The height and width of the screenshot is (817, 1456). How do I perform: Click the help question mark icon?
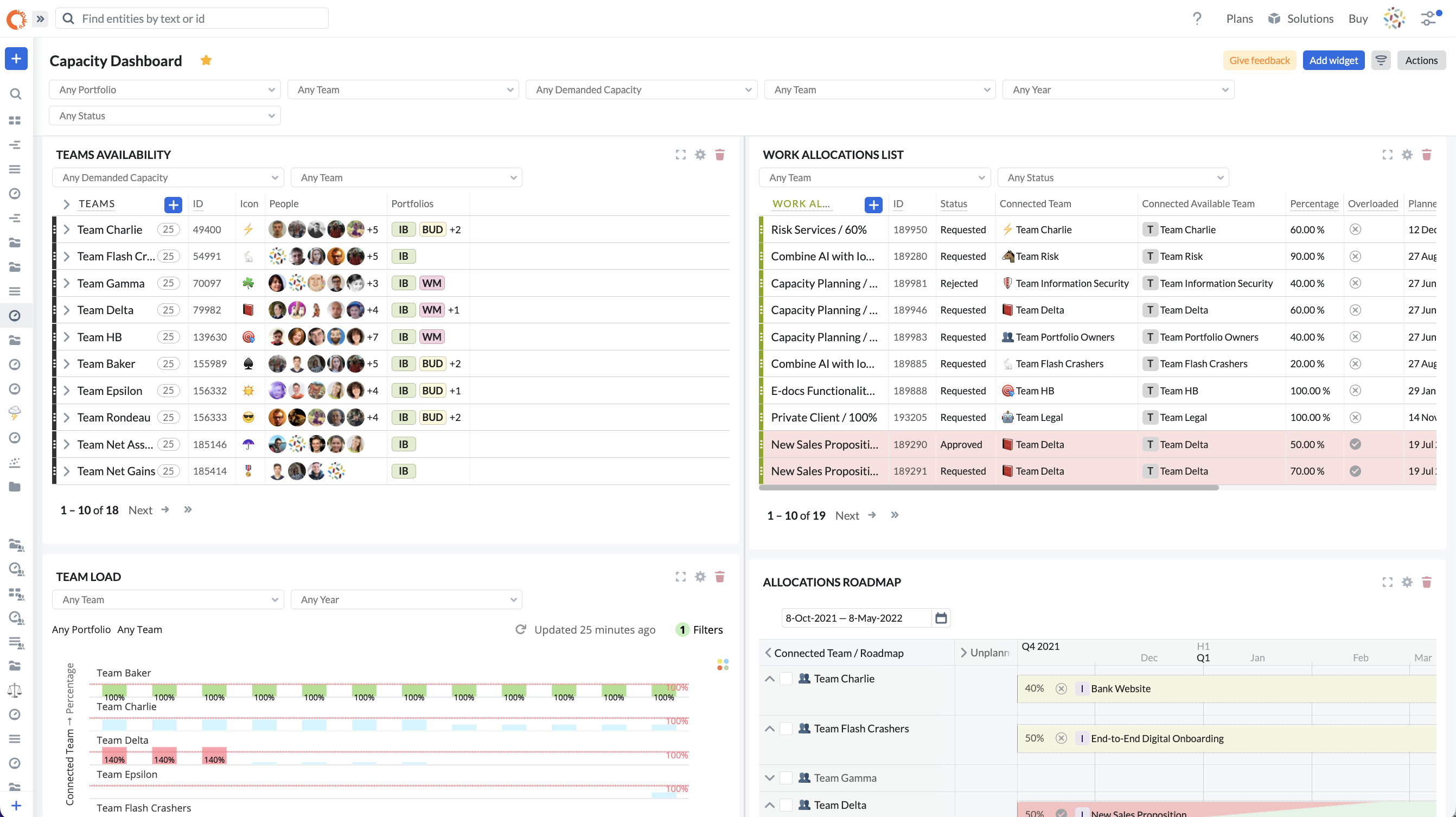click(x=1197, y=18)
